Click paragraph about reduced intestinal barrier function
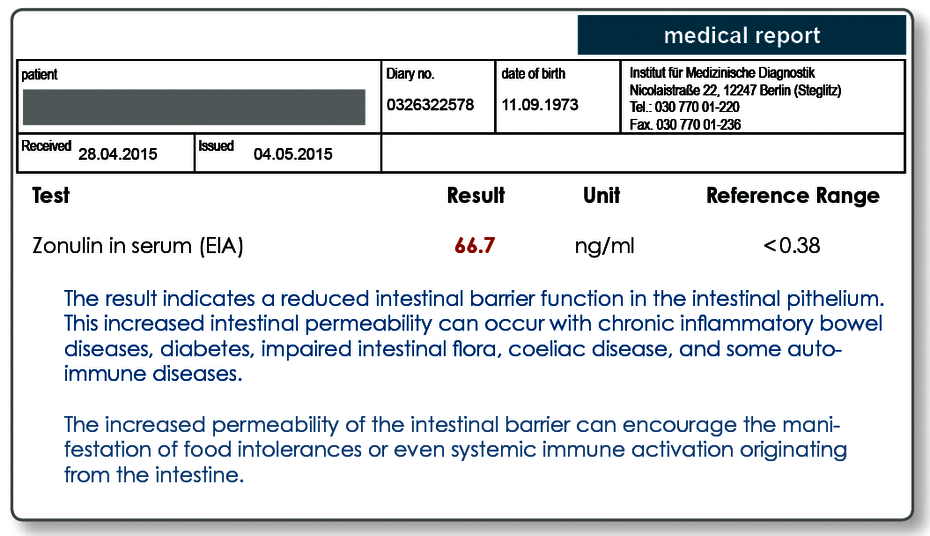 (473, 336)
